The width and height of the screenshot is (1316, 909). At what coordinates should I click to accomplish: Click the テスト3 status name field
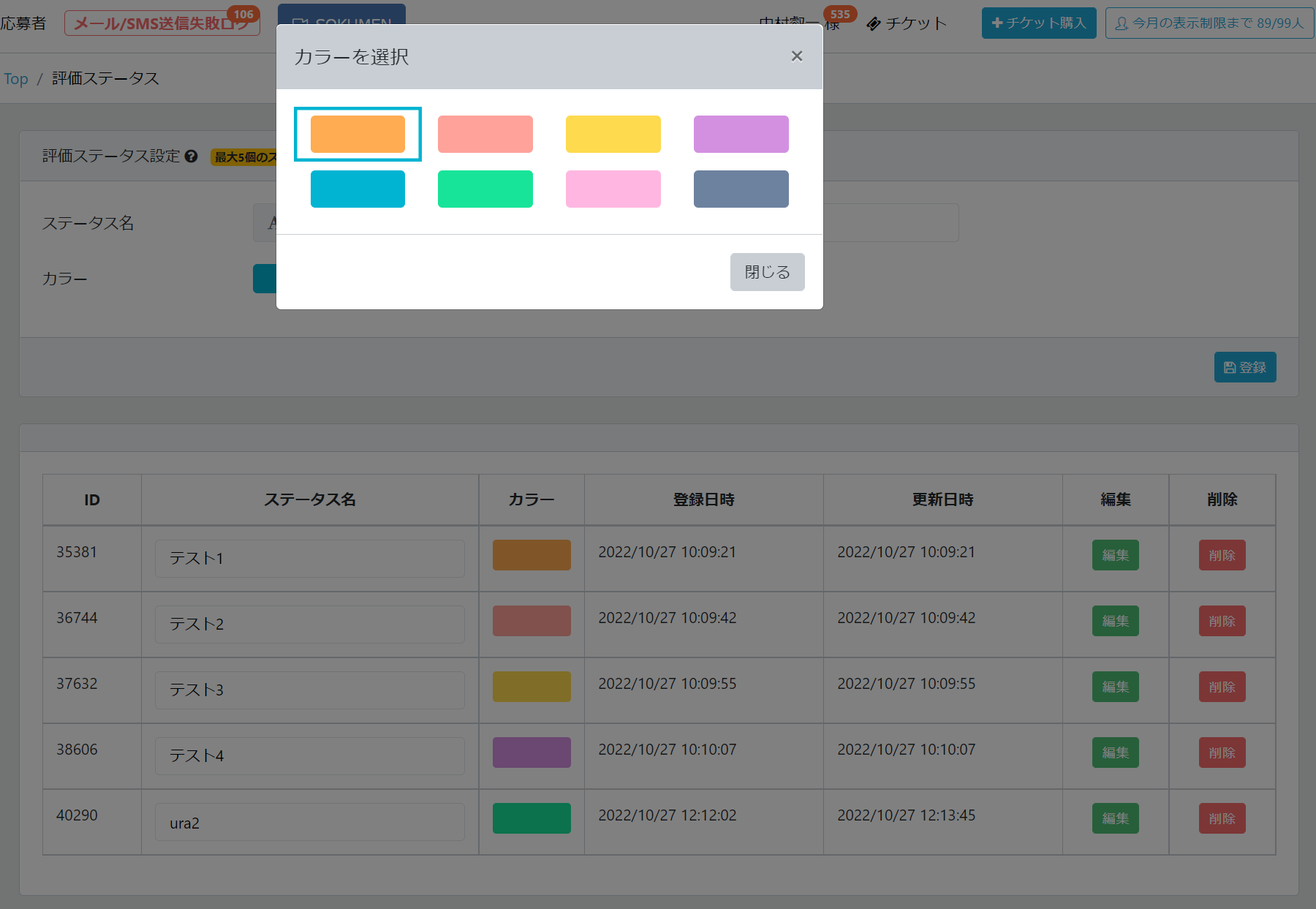tap(309, 690)
